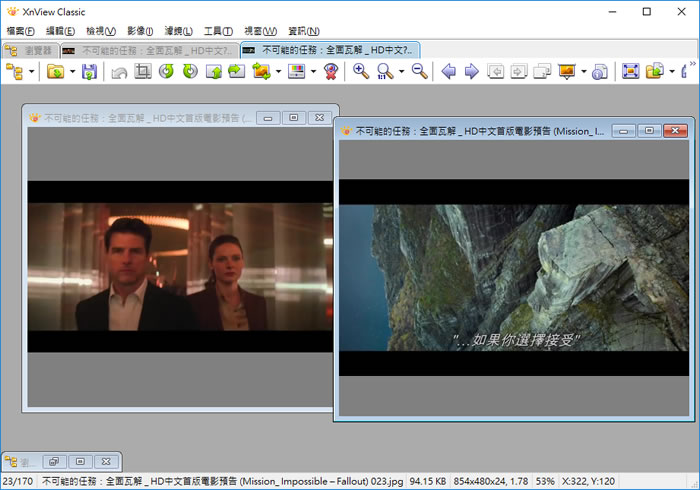Screen dimensions: 700x490
Task: Click the next page icon
Action: [x=519, y=71]
